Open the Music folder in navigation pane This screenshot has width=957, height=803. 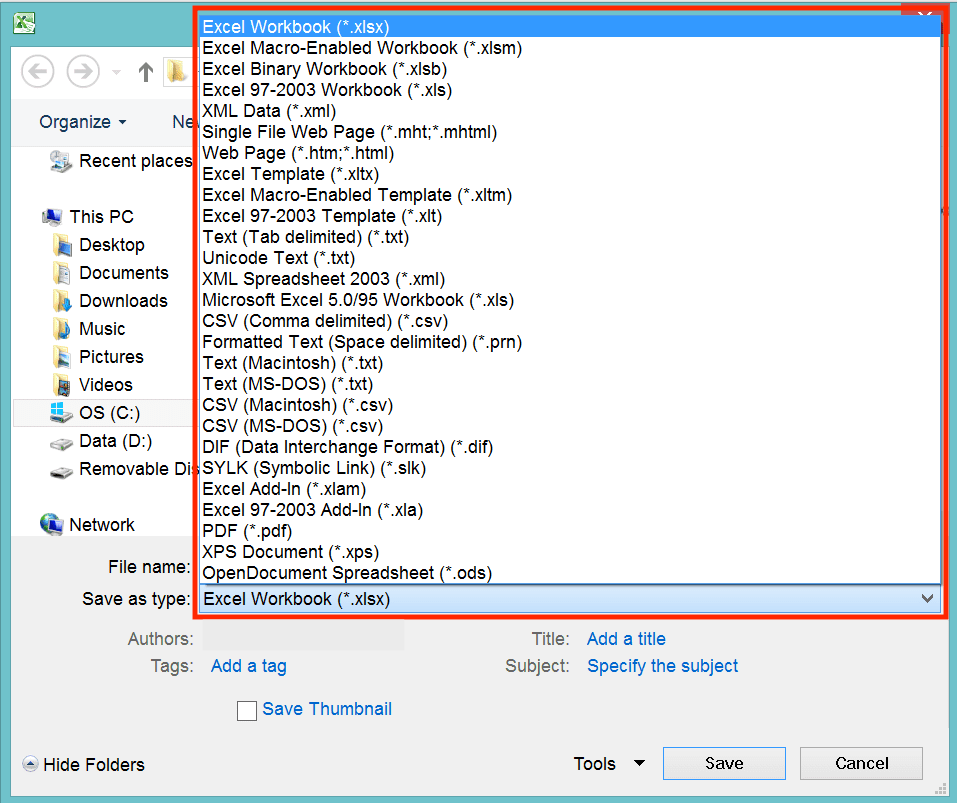(x=89, y=329)
